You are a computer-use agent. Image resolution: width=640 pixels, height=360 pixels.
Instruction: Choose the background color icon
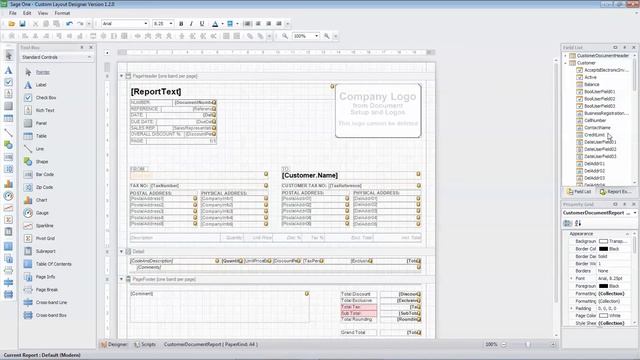(230, 24)
